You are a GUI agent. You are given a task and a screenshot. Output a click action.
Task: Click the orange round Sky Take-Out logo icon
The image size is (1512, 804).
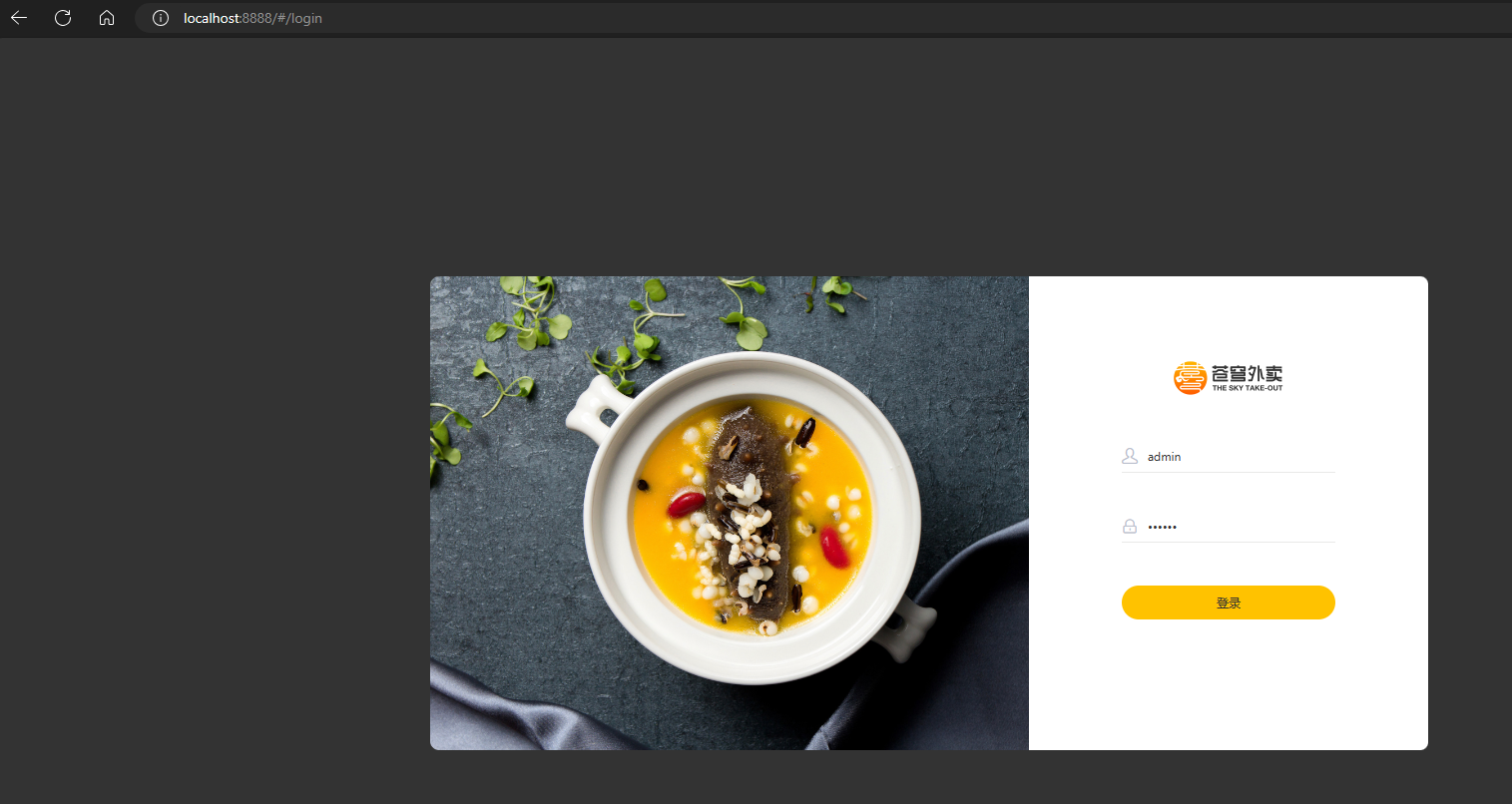(x=1190, y=378)
